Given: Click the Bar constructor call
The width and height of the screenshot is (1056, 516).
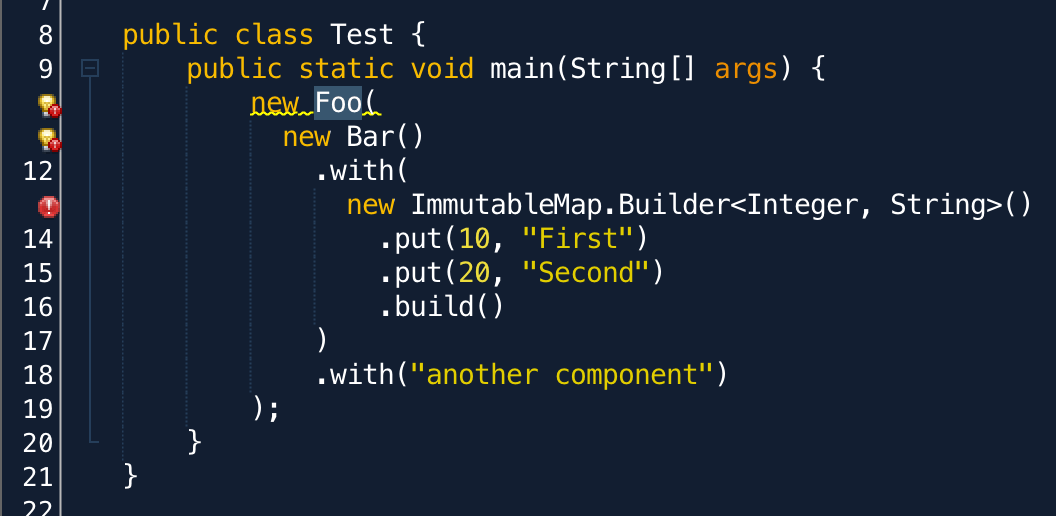Looking at the screenshot, I should (x=385, y=137).
